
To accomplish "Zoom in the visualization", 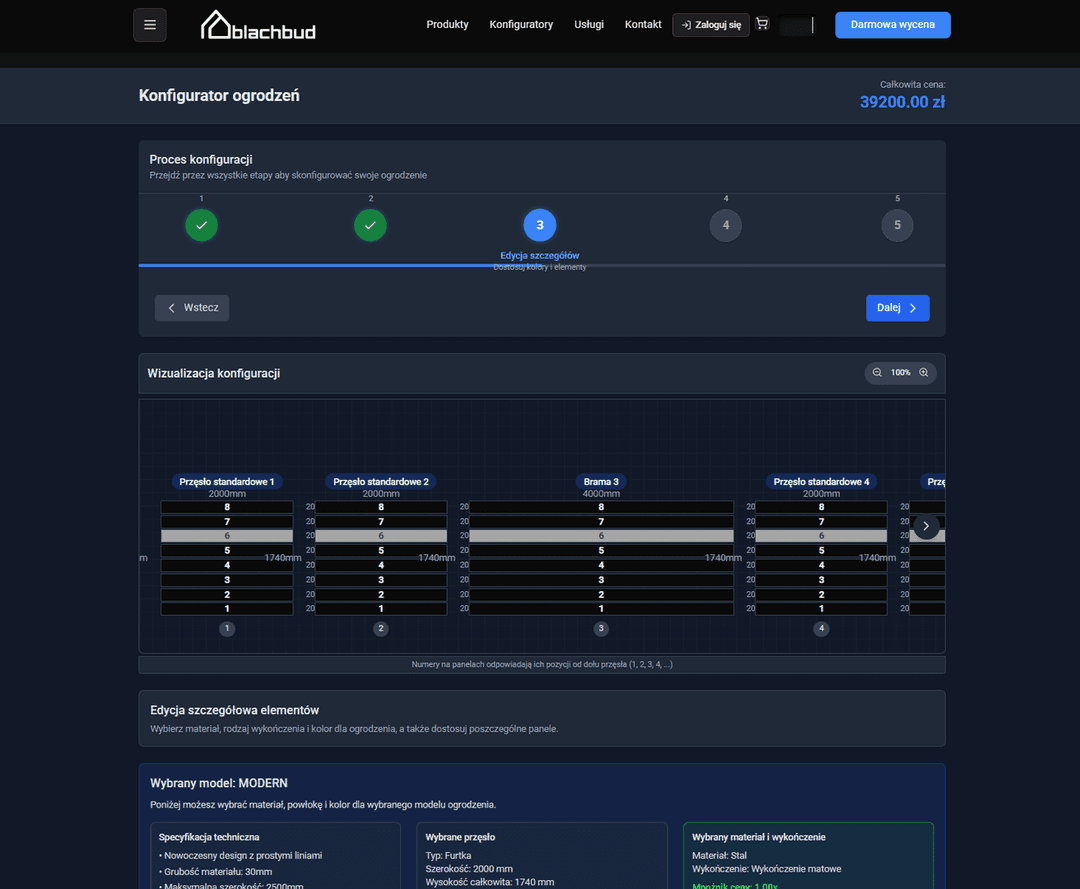I will 924,373.
